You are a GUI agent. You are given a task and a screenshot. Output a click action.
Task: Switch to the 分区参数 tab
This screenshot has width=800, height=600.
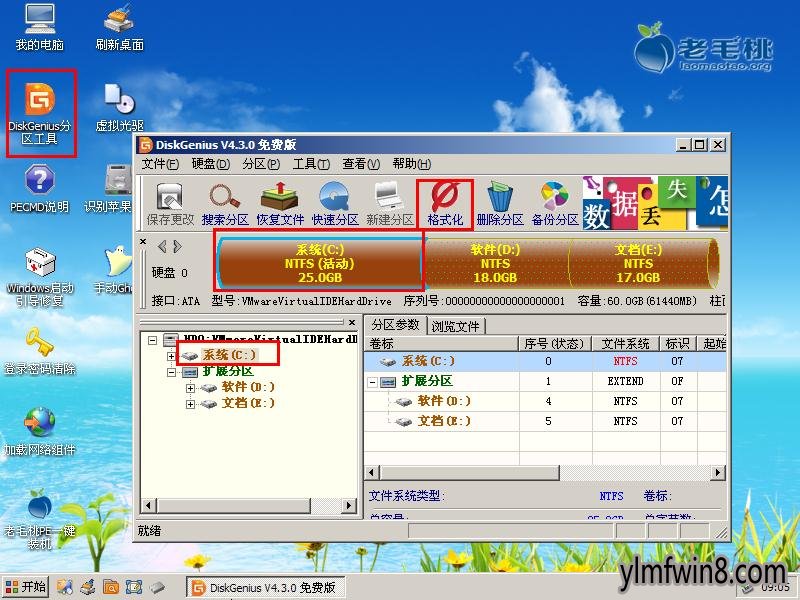pyautogui.click(x=395, y=325)
